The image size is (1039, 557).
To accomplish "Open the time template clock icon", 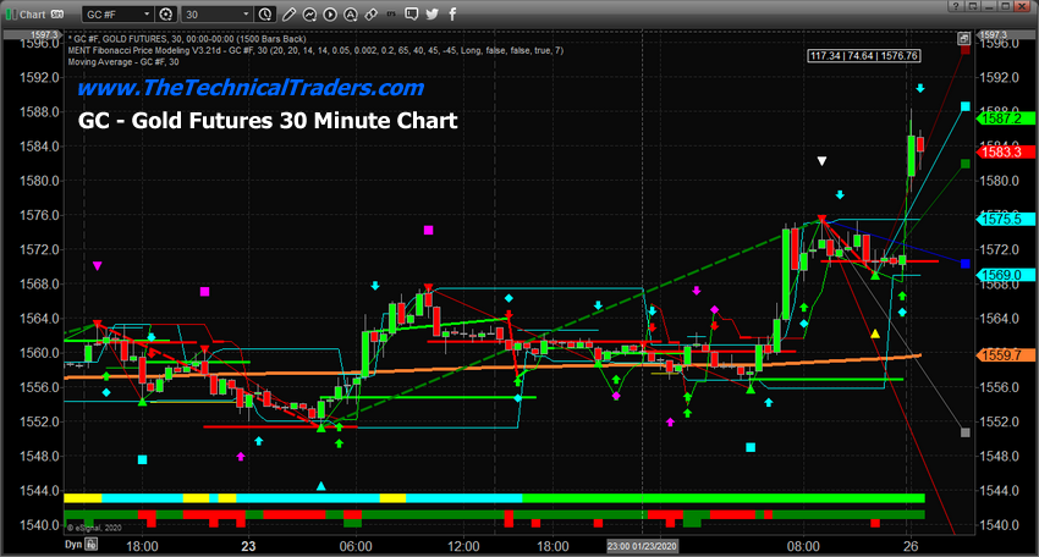I will 265,14.
